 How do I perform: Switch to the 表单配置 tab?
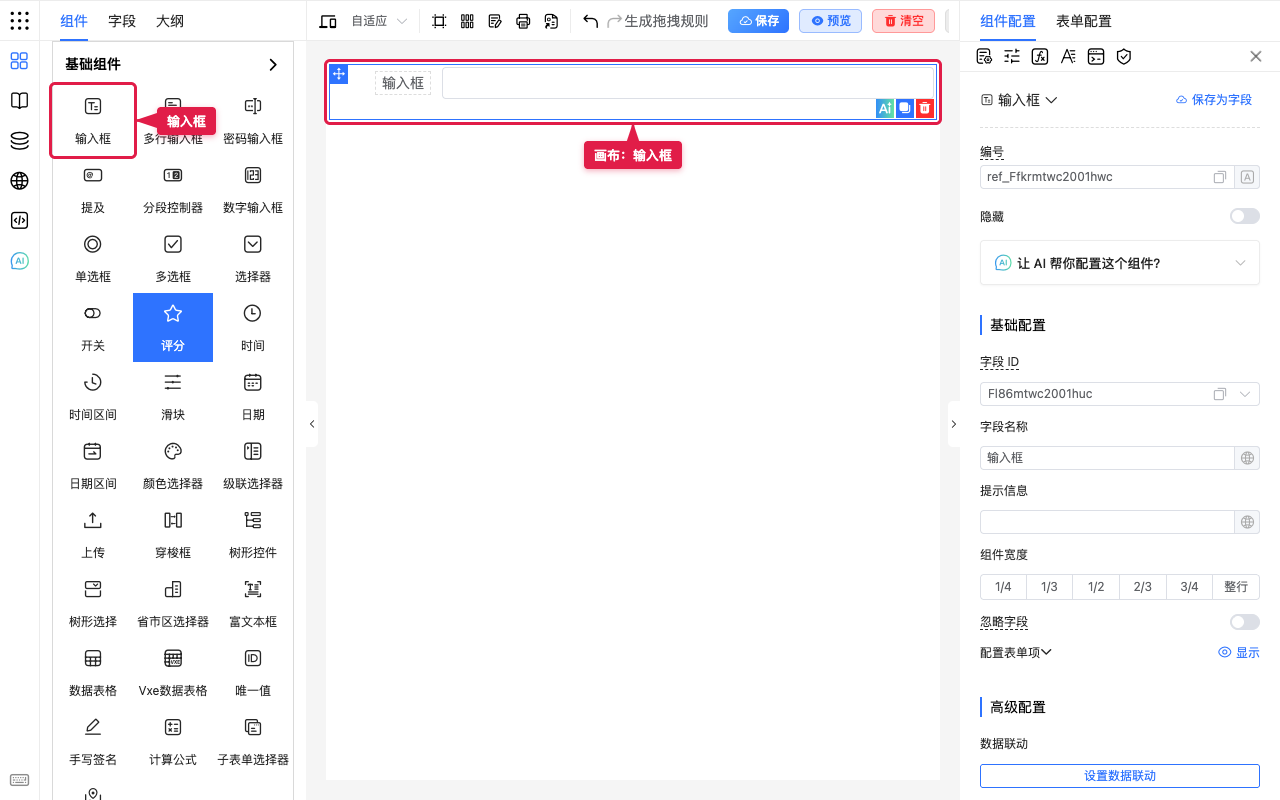(1084, 21)
